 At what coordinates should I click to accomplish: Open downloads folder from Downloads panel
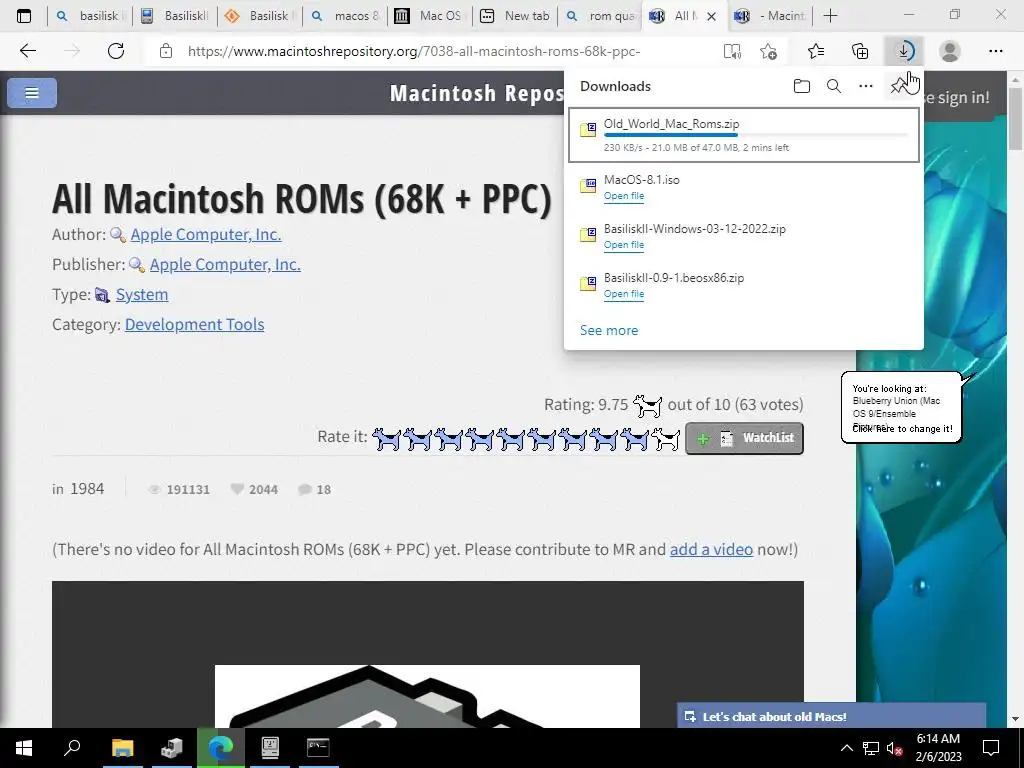tap(801, 86)
